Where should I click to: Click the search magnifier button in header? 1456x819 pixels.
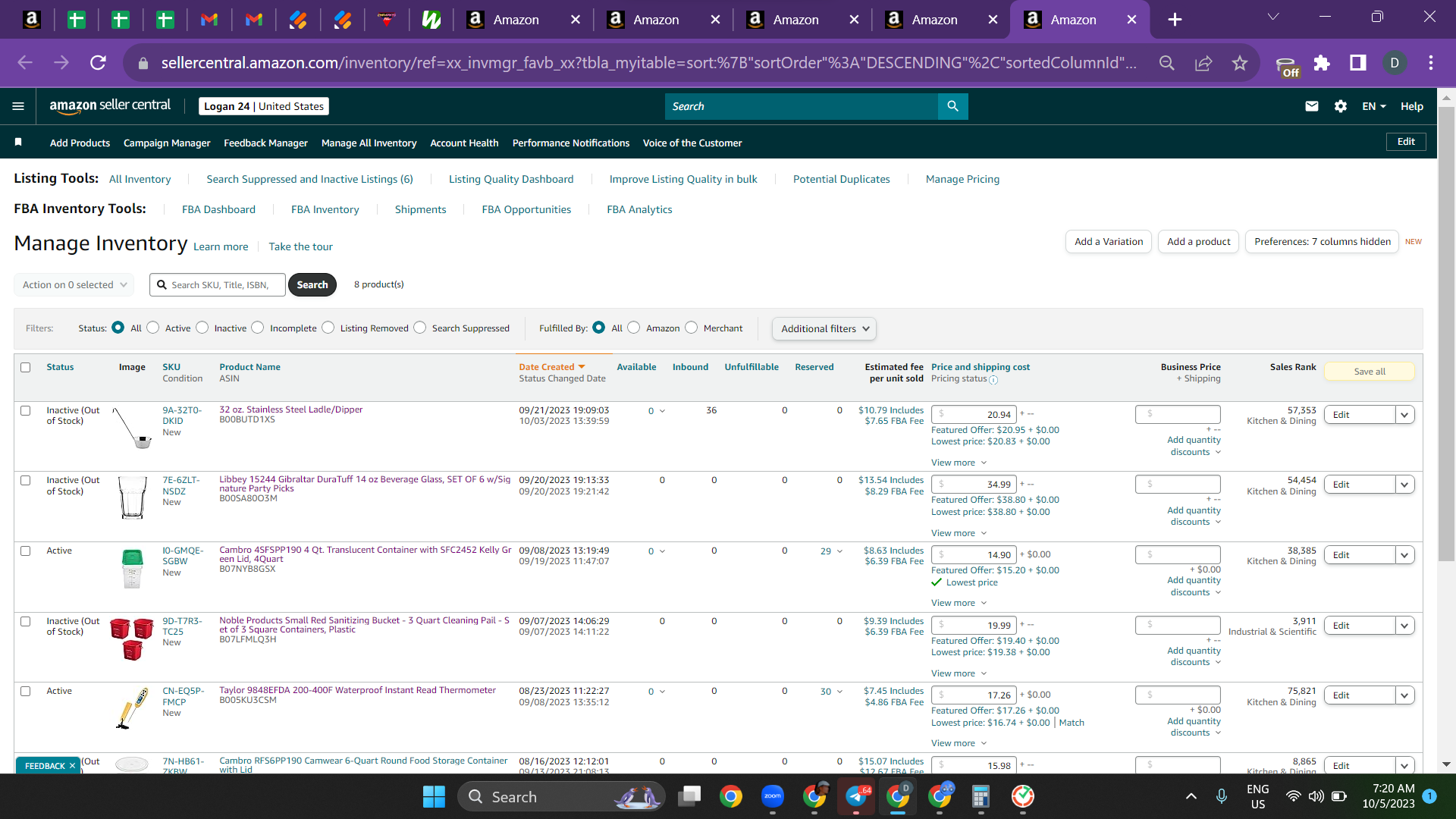click(x=952, y=106)
